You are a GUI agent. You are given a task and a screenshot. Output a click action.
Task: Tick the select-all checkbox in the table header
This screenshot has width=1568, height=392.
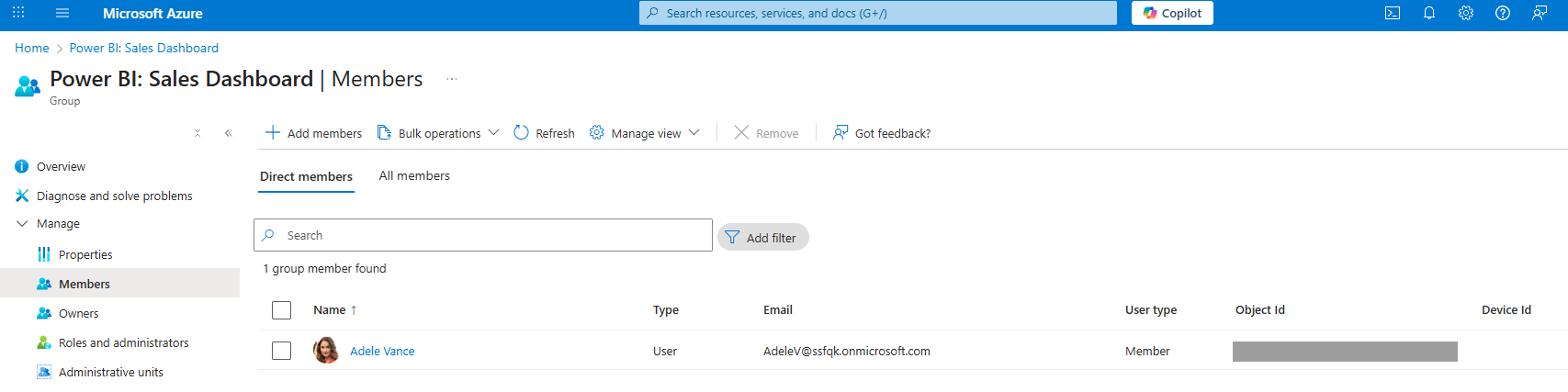282,310
